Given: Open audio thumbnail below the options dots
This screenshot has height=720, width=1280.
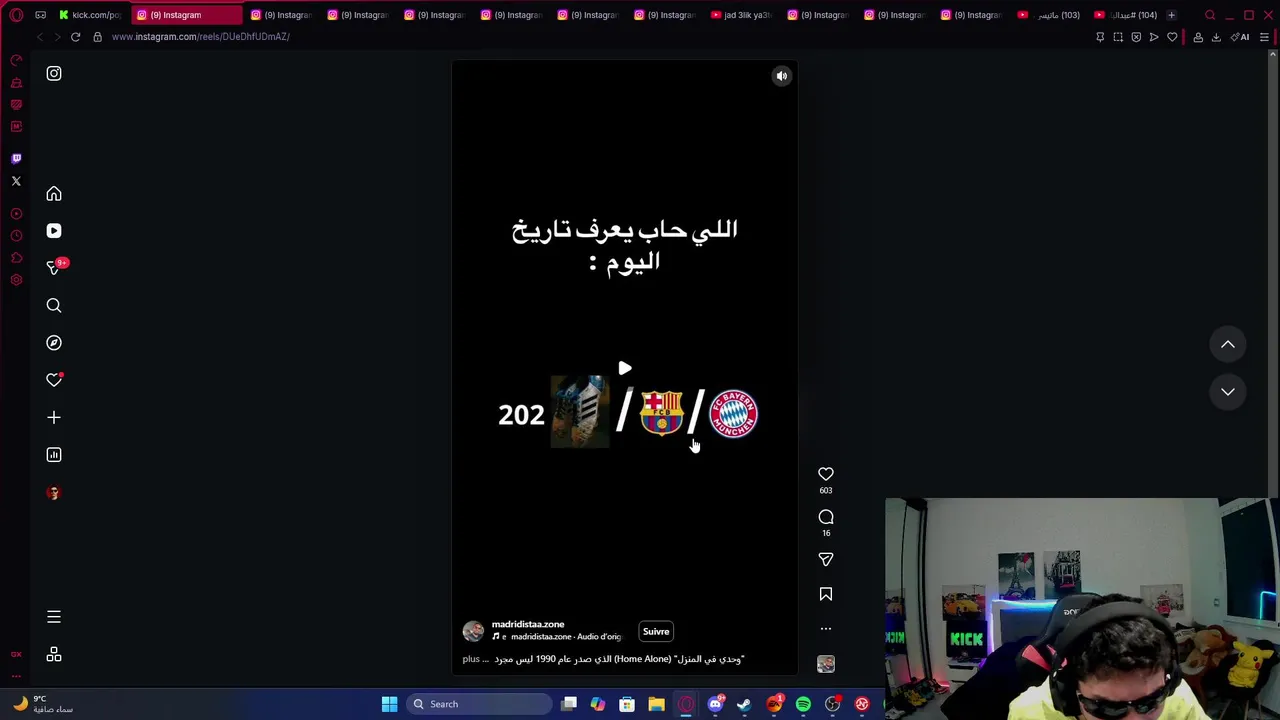Looking at the screenshot, I should pos(826,664).
